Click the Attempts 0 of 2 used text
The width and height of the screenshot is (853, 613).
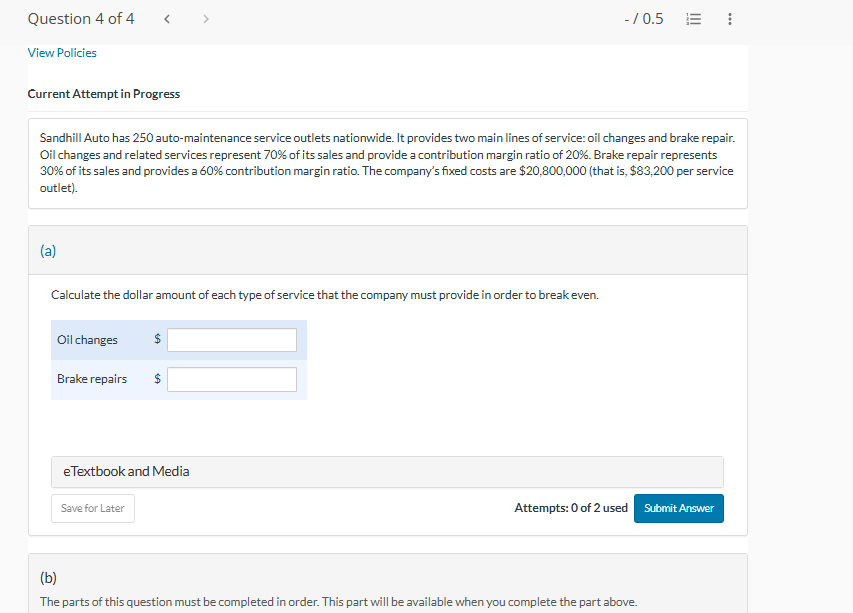(570, 508)
